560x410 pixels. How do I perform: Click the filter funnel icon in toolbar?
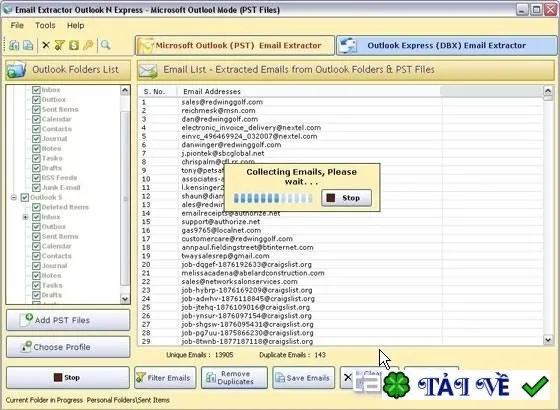coord(59,45)
